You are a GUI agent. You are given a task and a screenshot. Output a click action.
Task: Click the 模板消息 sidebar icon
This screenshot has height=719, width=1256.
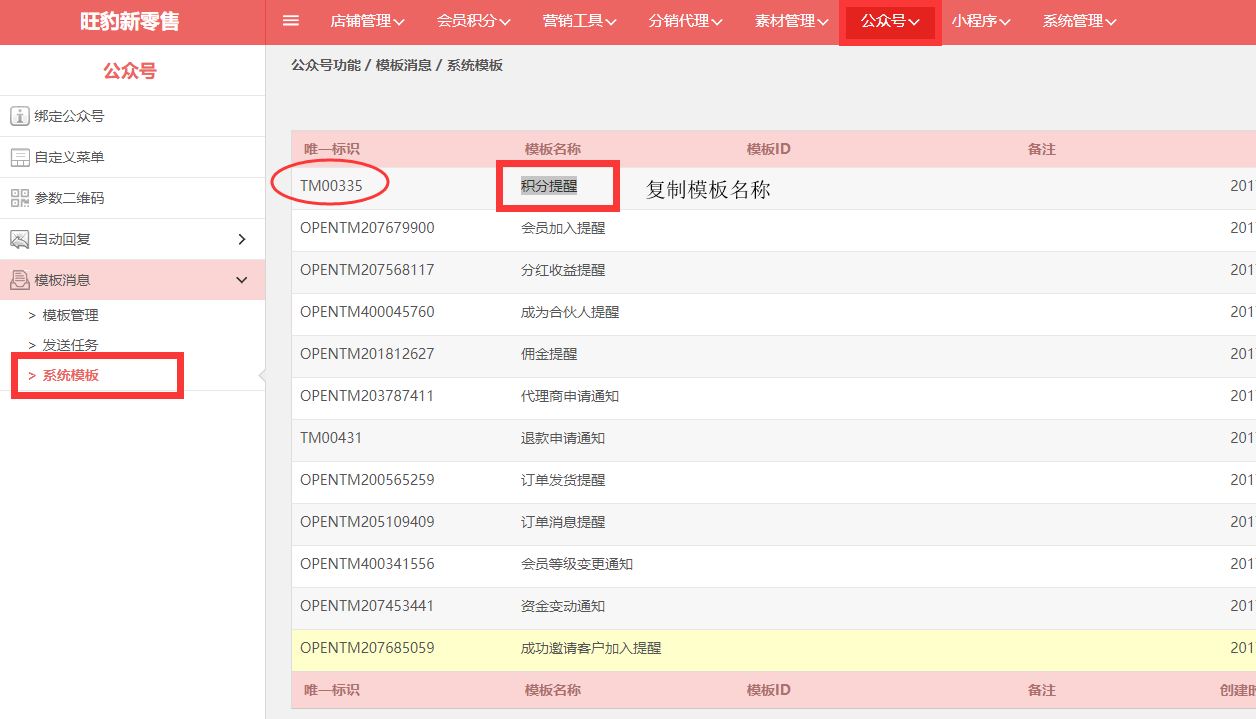point(19,280)
